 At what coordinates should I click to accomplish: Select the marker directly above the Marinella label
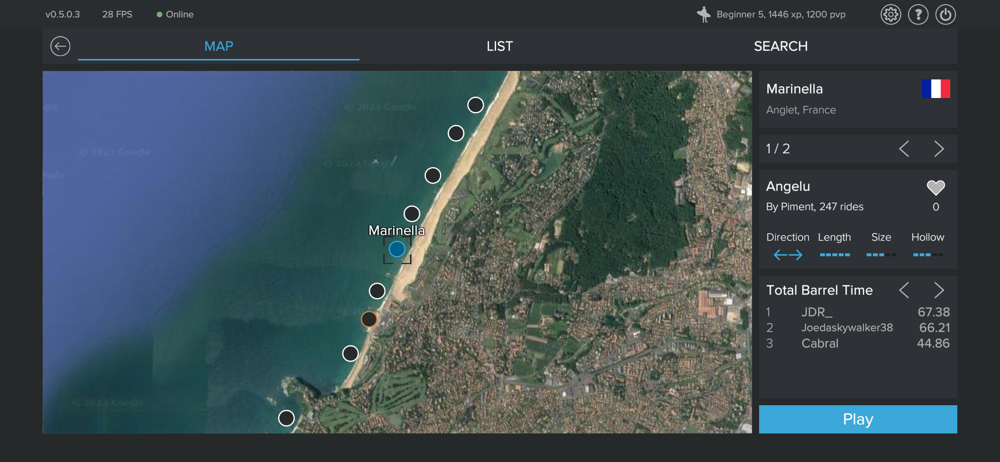(x=411, y=214)
